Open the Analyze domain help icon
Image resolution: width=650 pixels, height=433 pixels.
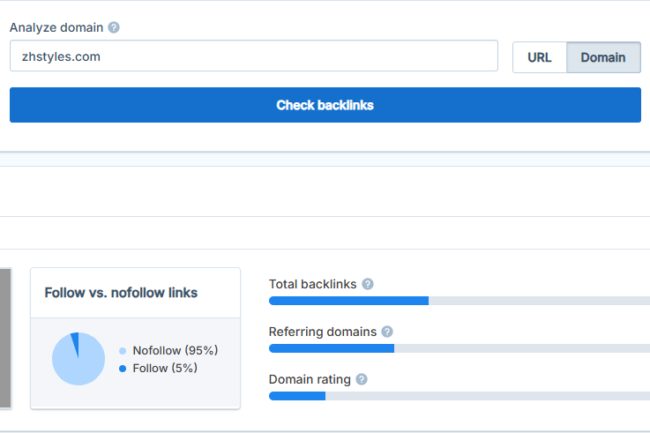coord(114,28)
